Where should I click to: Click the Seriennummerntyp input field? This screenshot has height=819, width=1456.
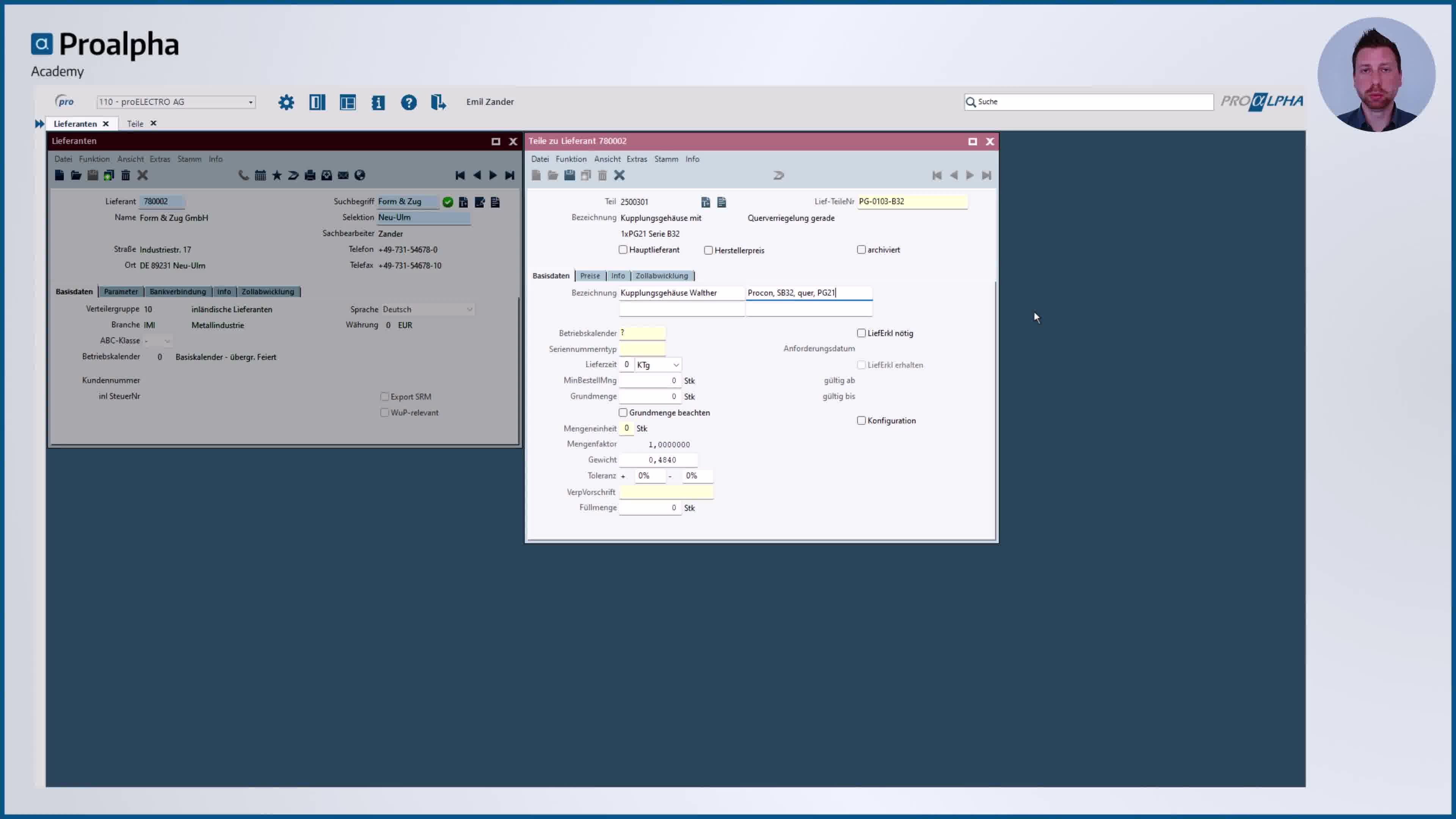pos(642,349)
